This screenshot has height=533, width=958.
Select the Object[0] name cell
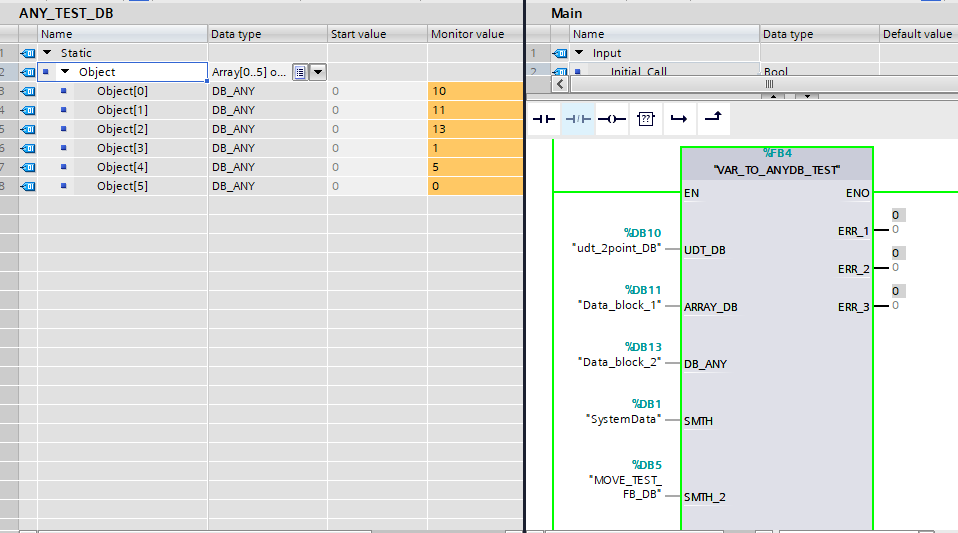tap(122, 91)
